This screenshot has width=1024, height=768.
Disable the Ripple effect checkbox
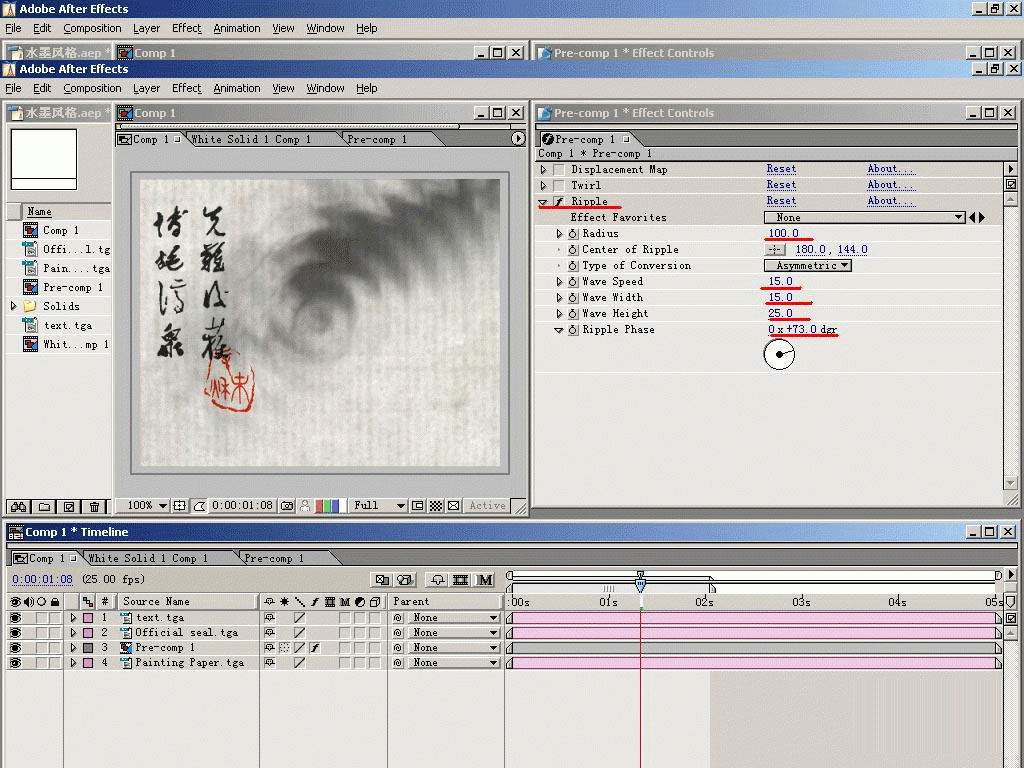click(x=559, y=201)
